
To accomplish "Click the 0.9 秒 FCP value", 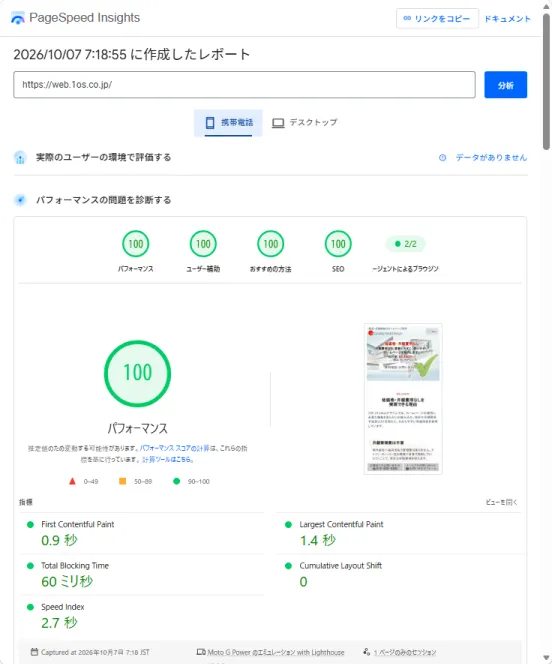I will click(59, 540).
